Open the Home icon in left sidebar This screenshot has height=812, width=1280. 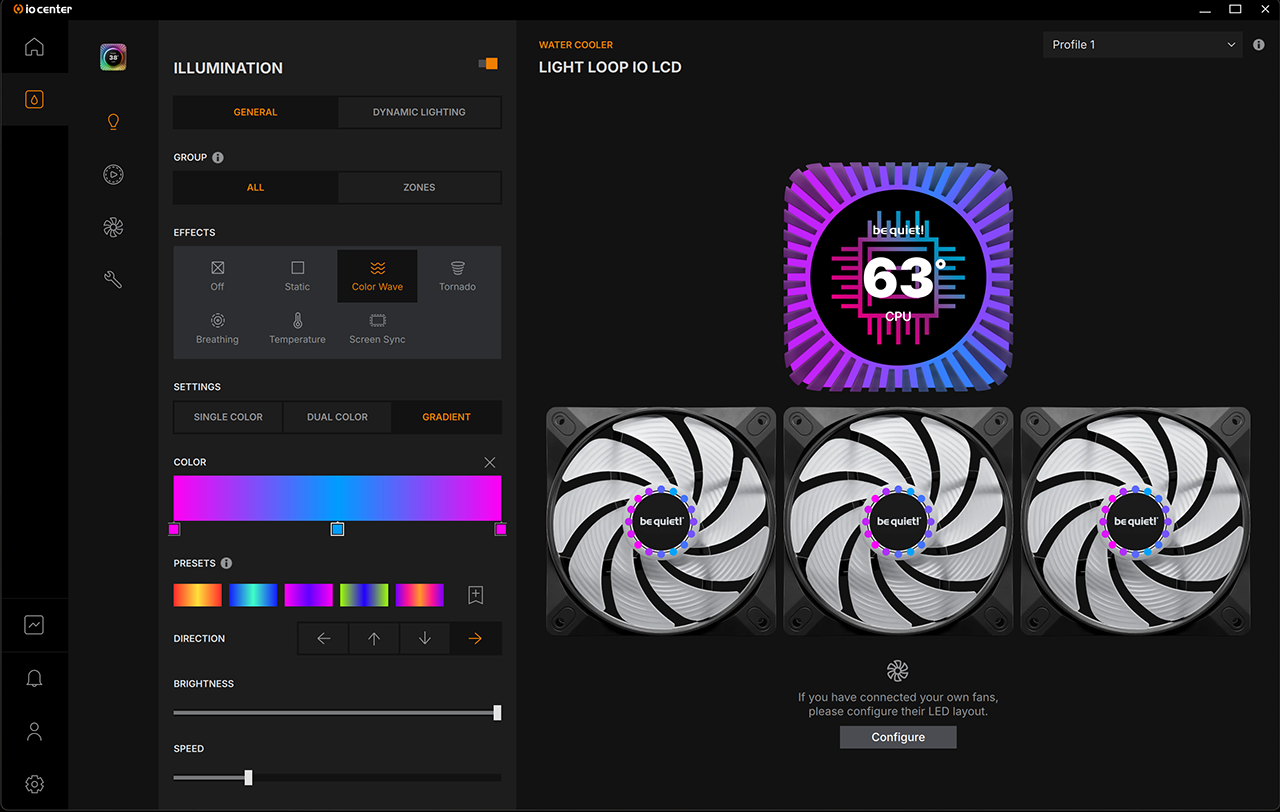pyautogui.click(x=34, y=47)
